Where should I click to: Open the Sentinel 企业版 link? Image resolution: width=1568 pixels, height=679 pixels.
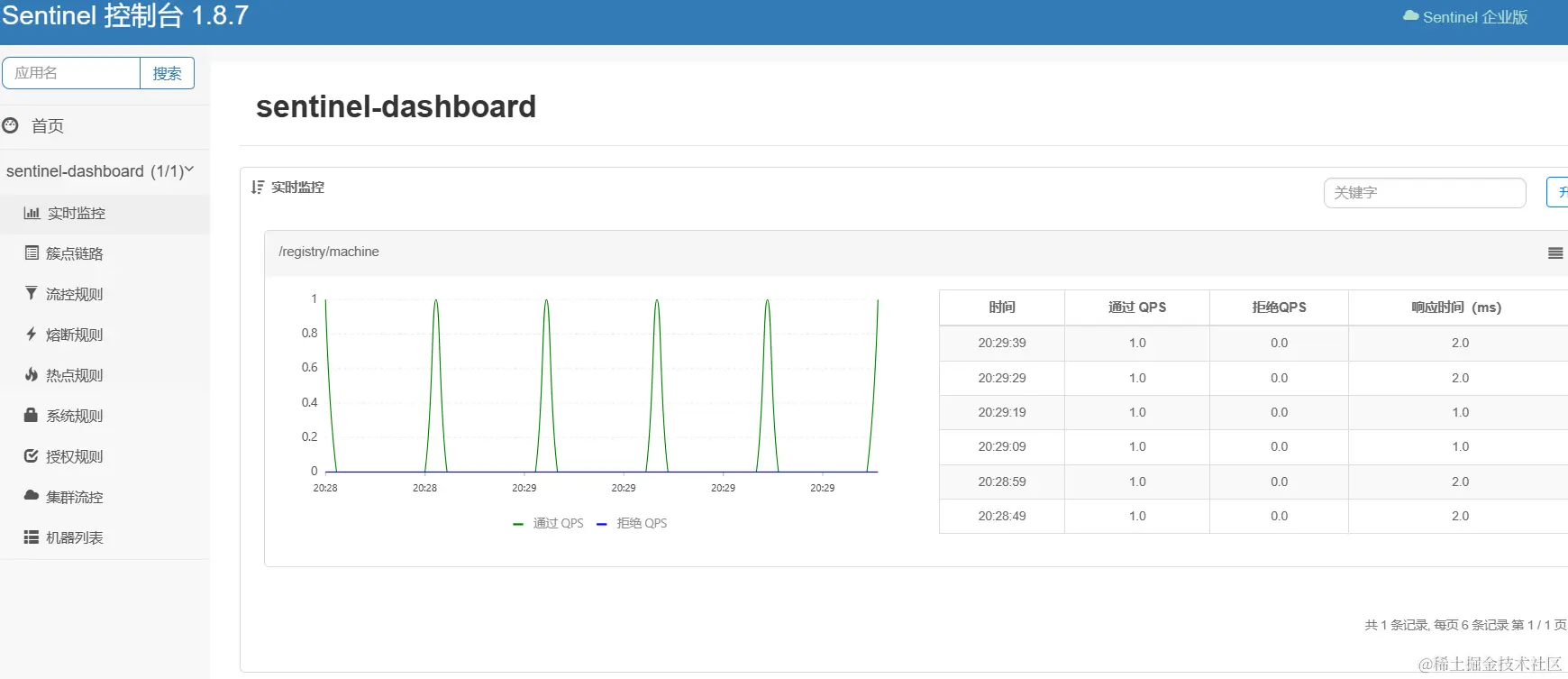[x=1465, y=17]
